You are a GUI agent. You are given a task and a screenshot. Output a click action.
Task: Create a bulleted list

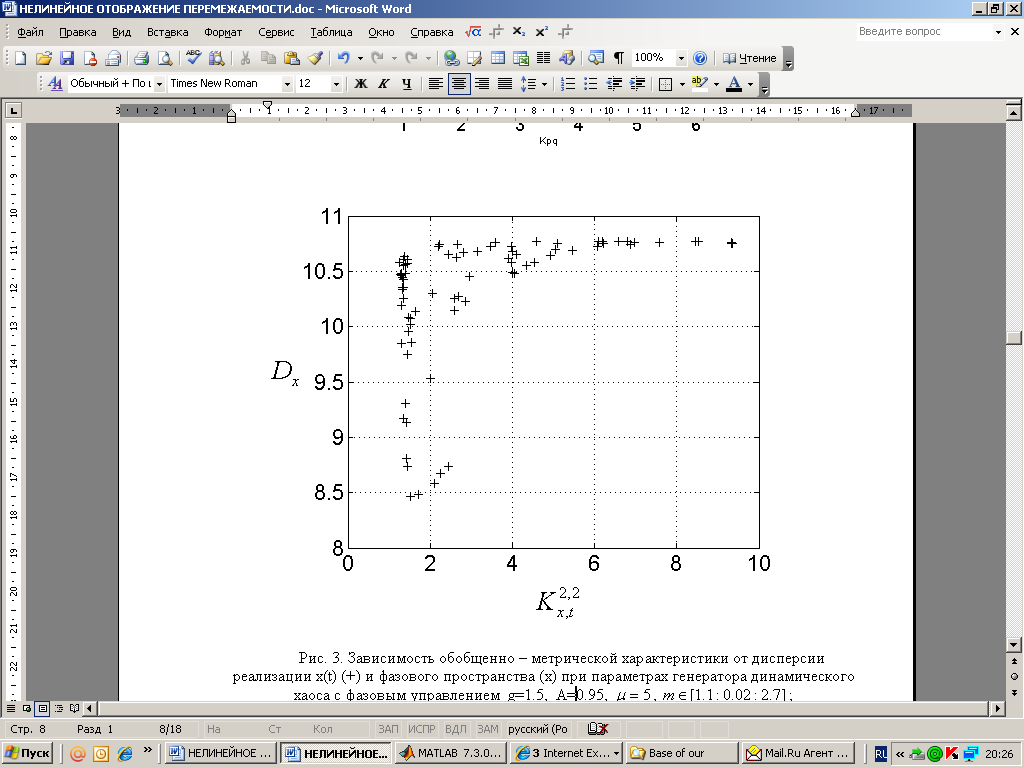pos(590,84)
